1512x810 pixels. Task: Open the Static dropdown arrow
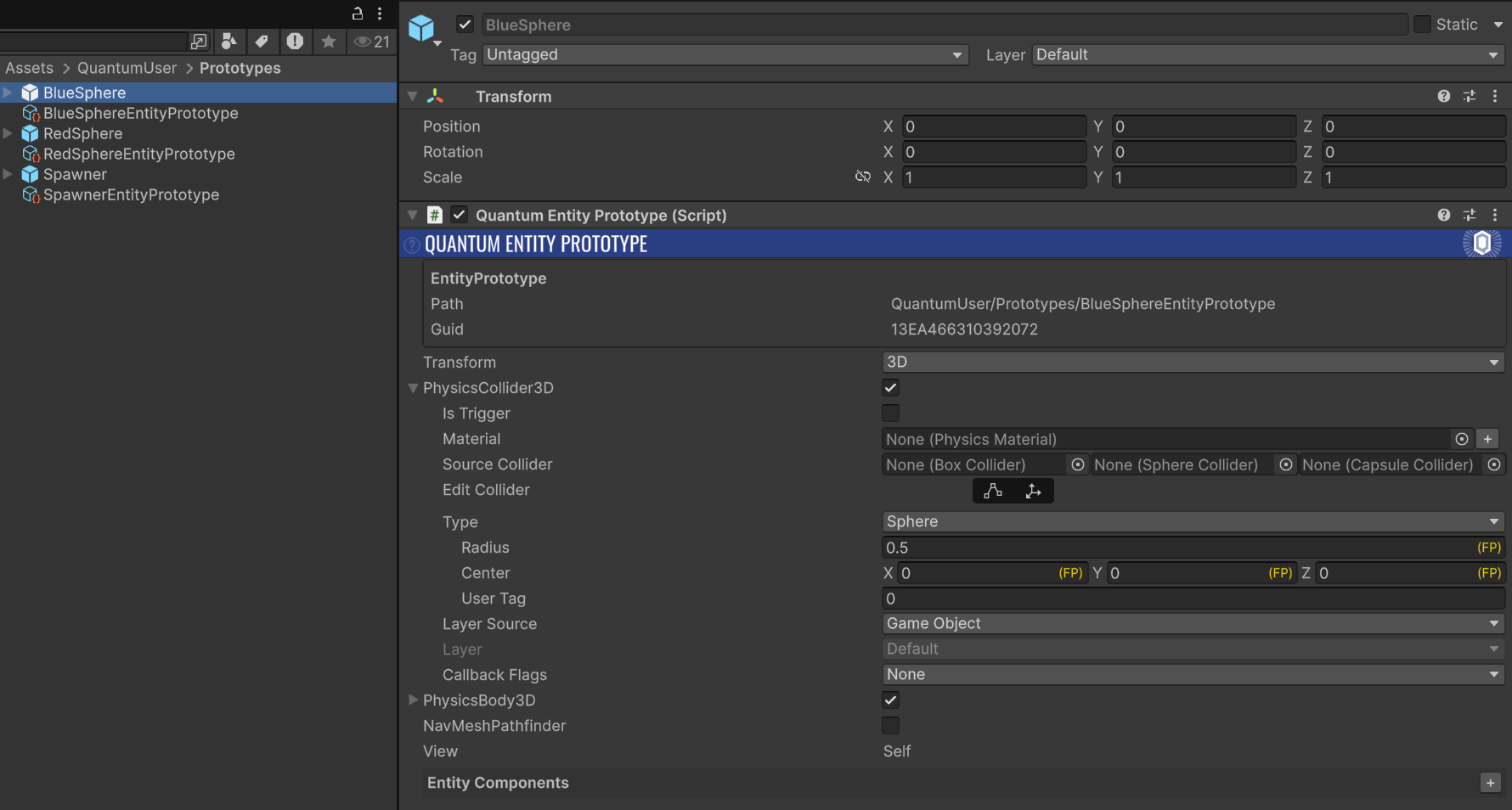1498,25
